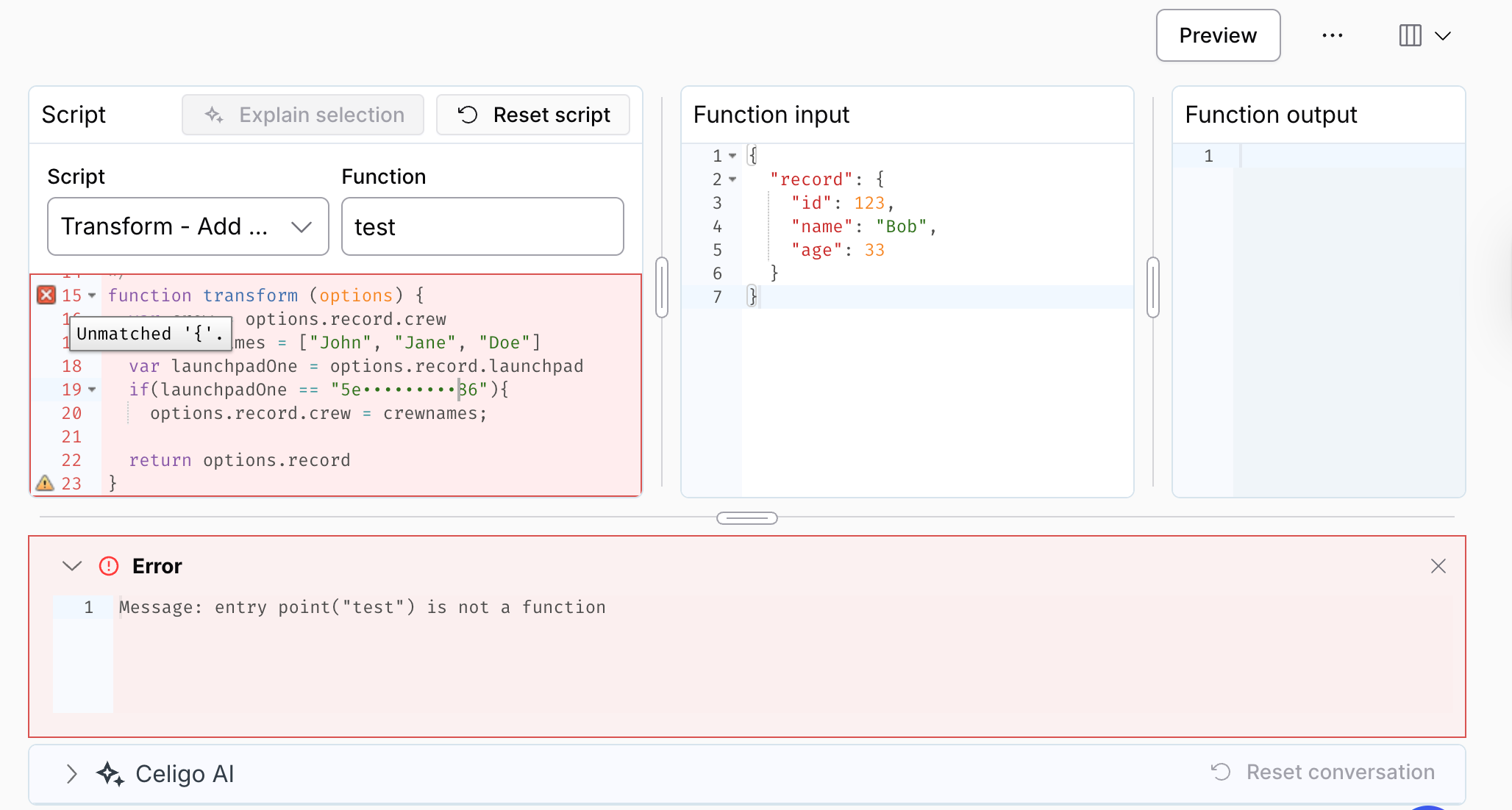Open the Script dropdown 'Transform - Add ...'
Image resolution: width=1512 pixels, height=810 pixels.
188,226
